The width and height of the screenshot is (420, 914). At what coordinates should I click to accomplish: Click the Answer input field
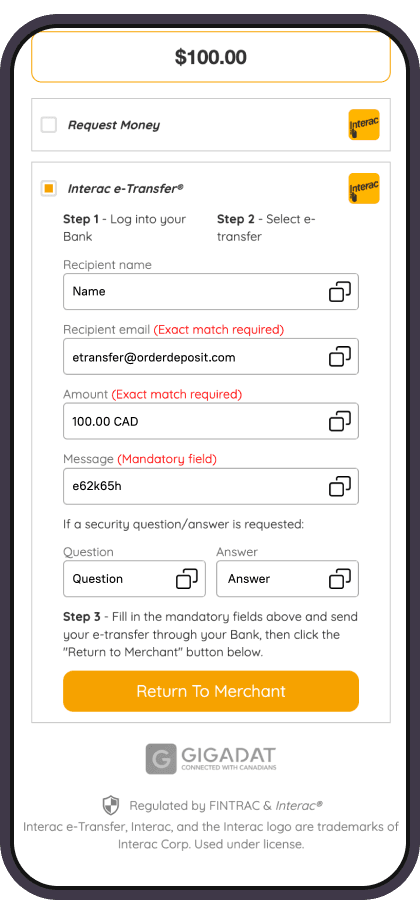pyautogui.click(x=287, y=579)
